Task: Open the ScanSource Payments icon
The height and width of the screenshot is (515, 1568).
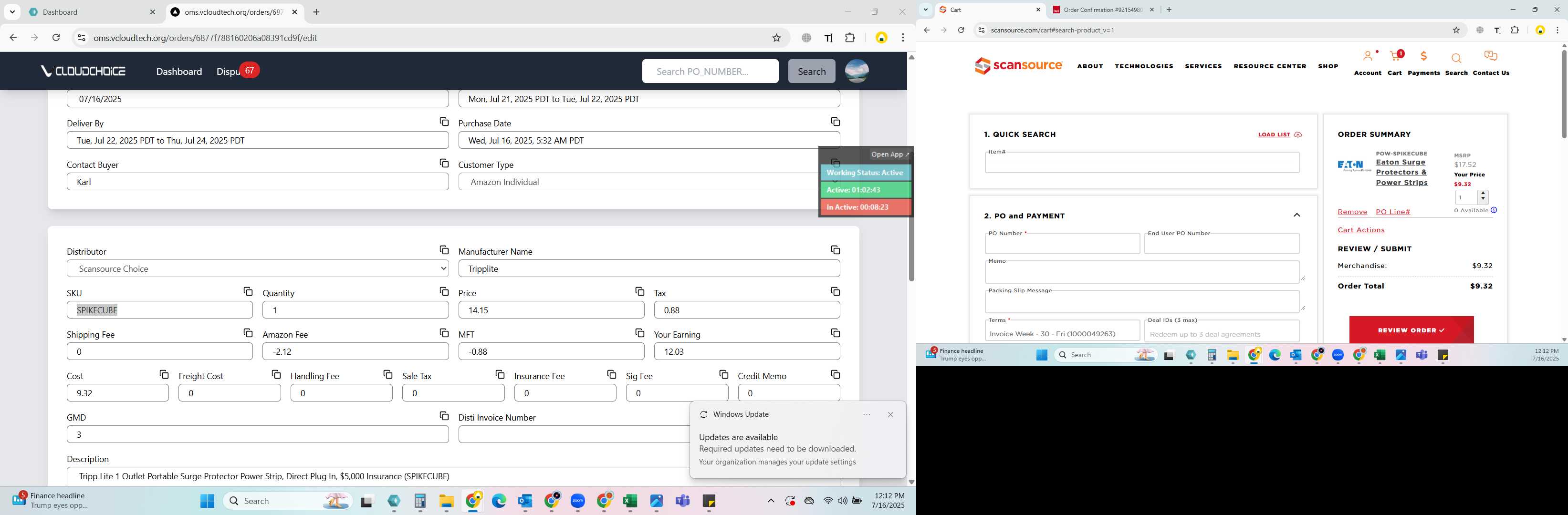Action: point(1423,63)
